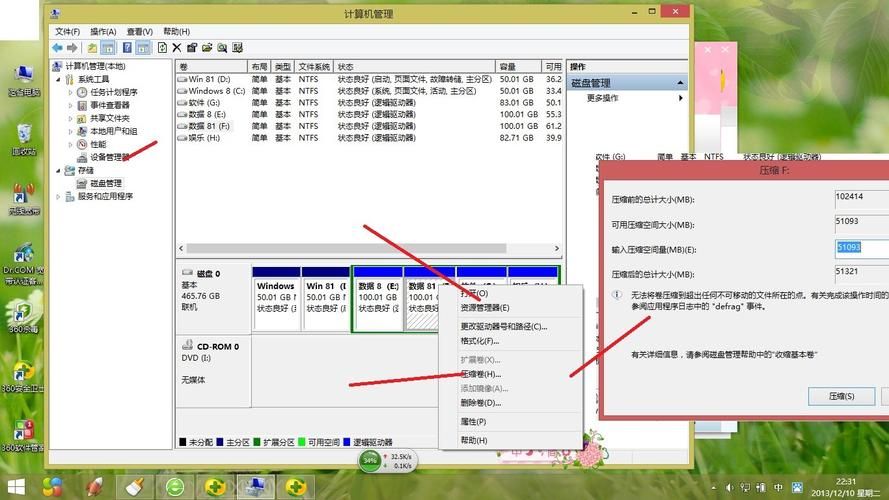This screenshot has width=889, height=500.
Task: Open the 360杀毒 desktop icon
Action: coord(24,316)
